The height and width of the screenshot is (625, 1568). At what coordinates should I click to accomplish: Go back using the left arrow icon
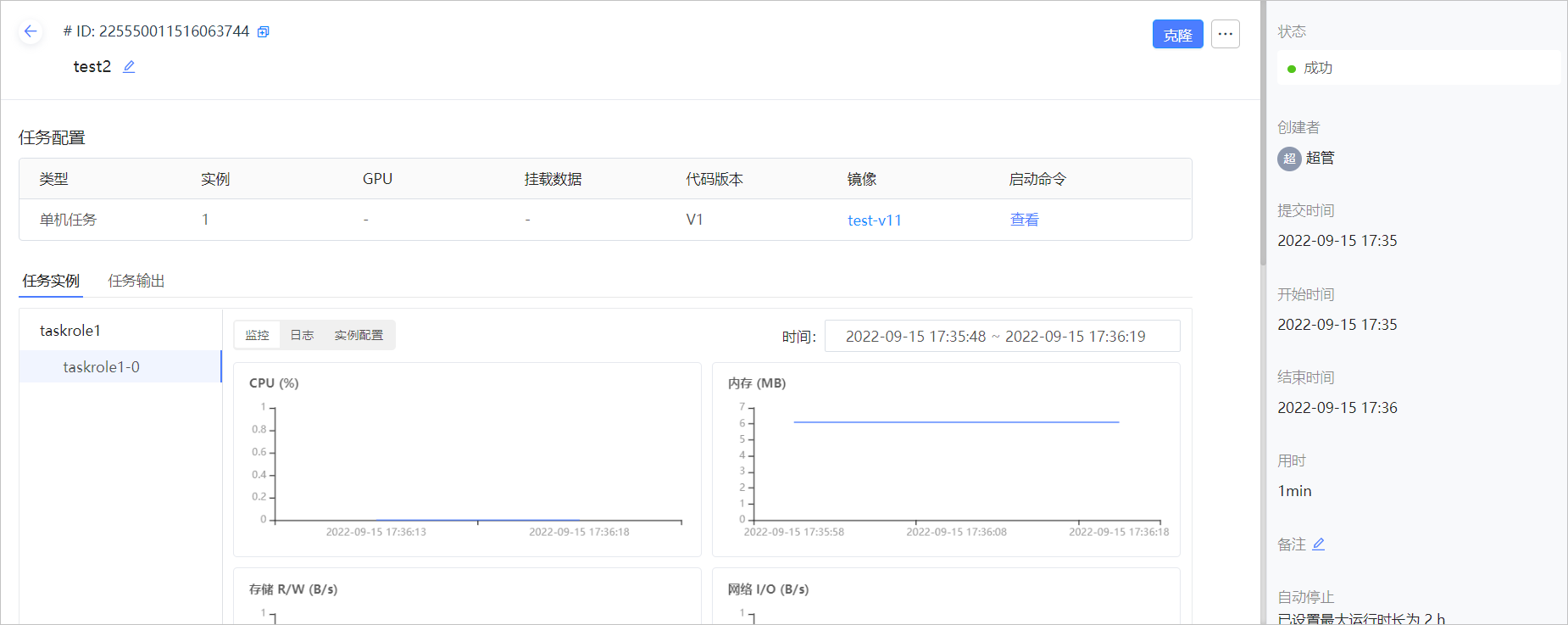click(31, 31)
